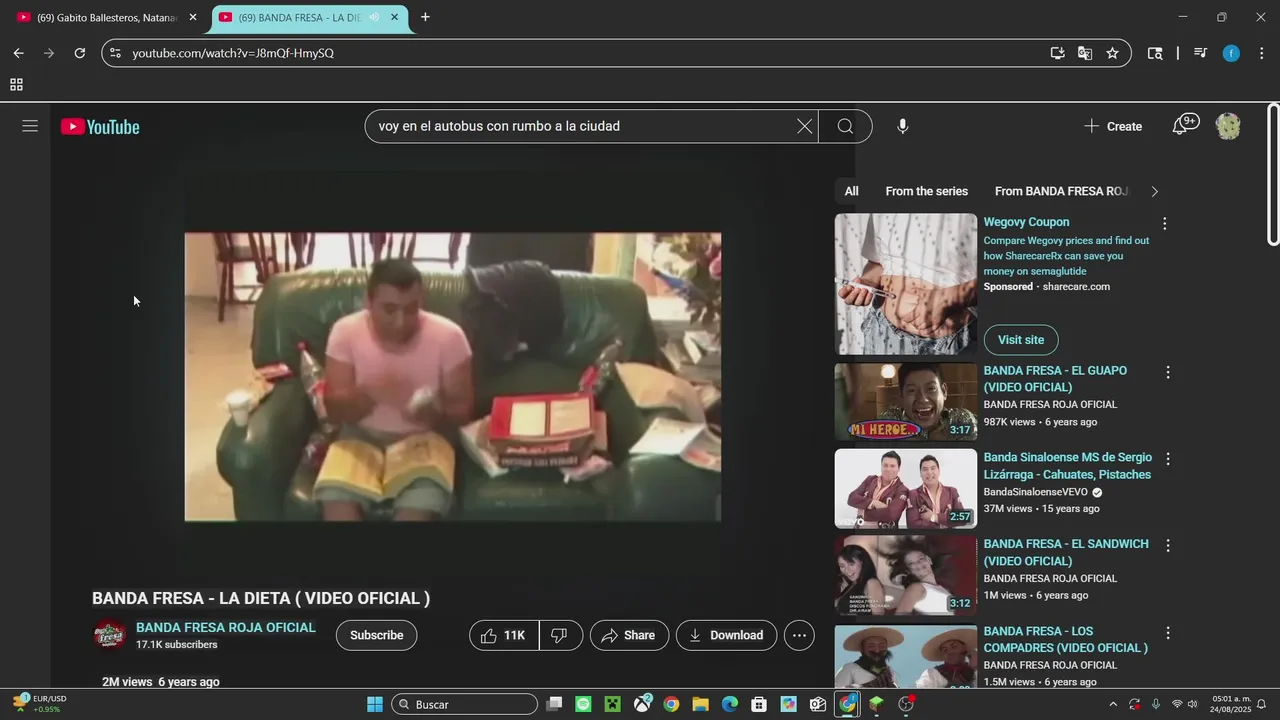The image size is (1280, 720).
Task: Open options for EL GUAPO video
Action: tap(1167, 372)
